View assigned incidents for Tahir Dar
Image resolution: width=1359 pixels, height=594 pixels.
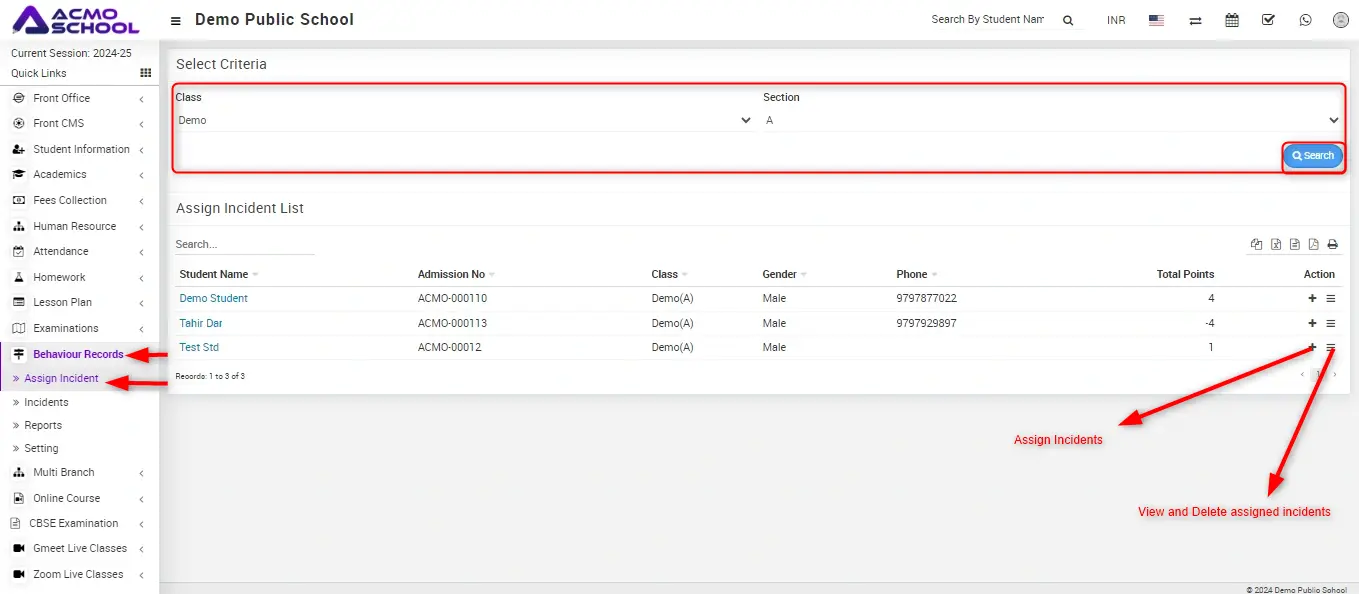tap(1331, 324)
